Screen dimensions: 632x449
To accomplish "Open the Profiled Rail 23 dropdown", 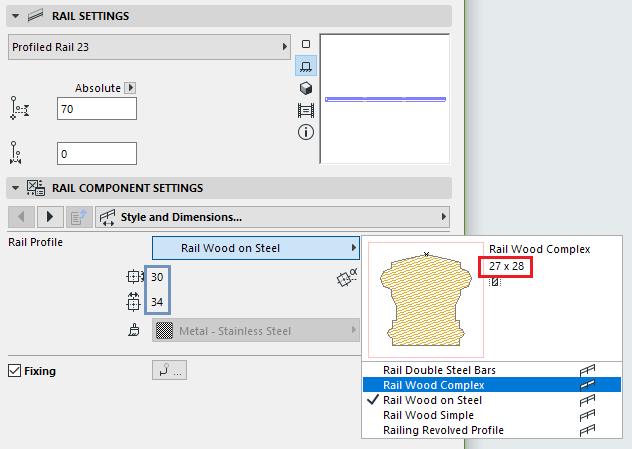I will [x=149, y=47].
